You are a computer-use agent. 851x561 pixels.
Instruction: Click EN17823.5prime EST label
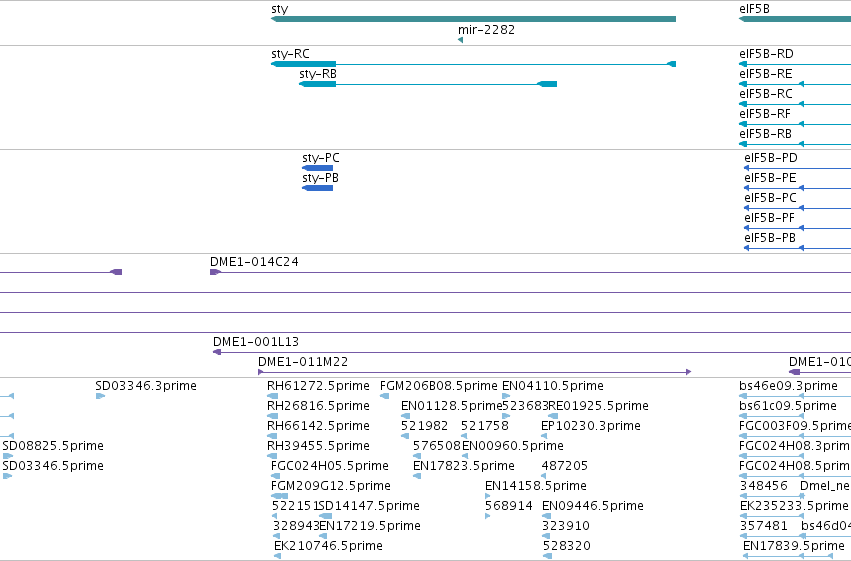click(x=464, y=466)
